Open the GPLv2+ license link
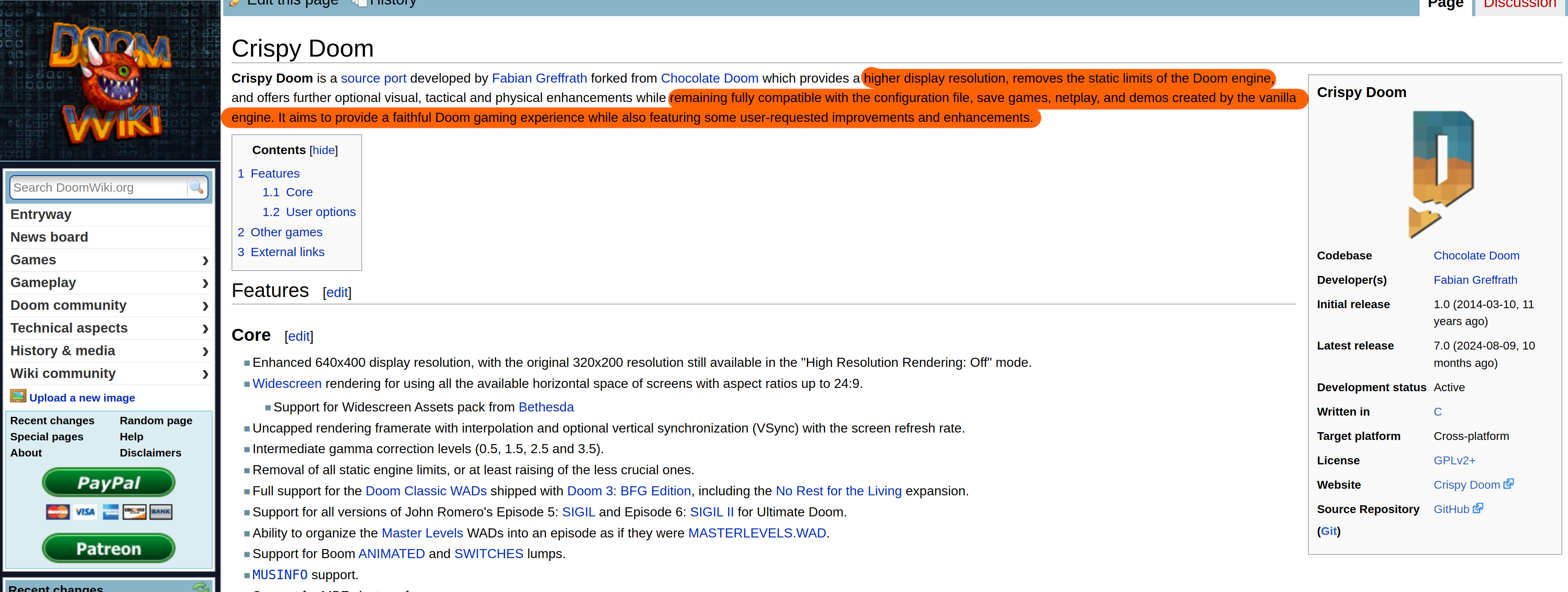 click(x=1454, y=461)
